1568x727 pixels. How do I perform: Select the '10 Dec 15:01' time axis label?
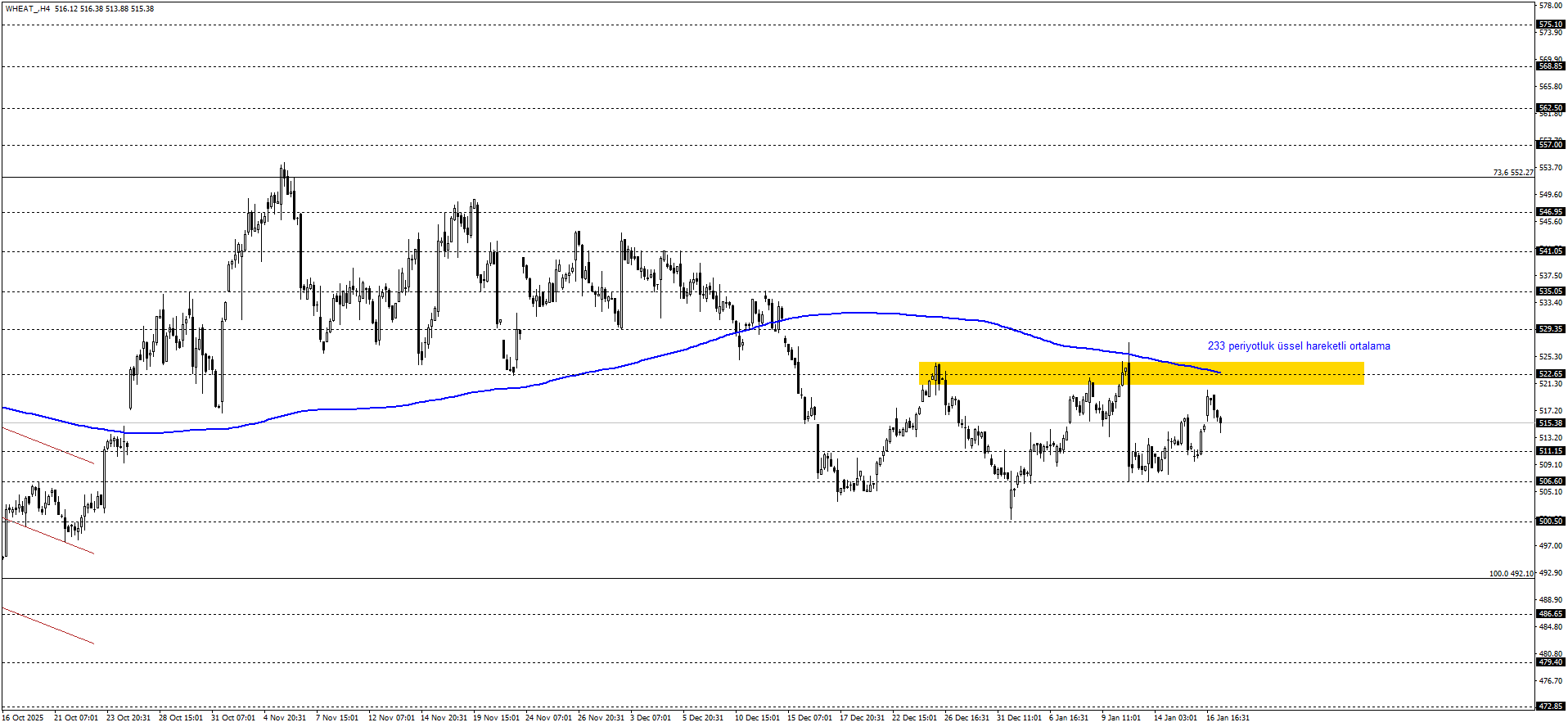(757, 718)
